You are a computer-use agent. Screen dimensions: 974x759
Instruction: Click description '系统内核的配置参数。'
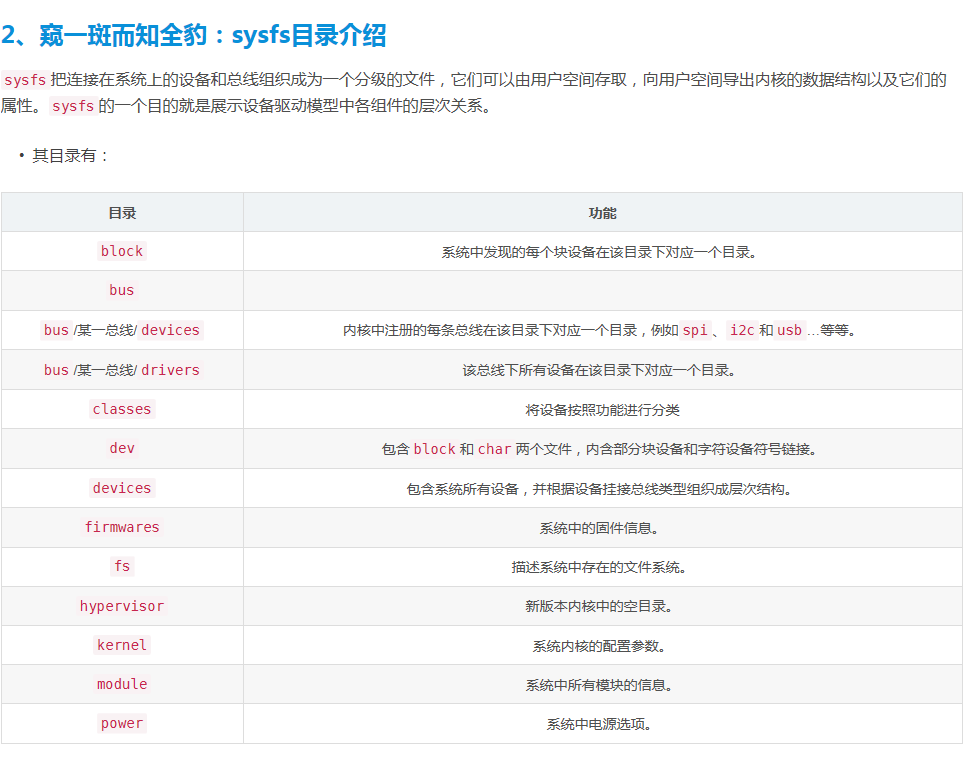point(599,646)
